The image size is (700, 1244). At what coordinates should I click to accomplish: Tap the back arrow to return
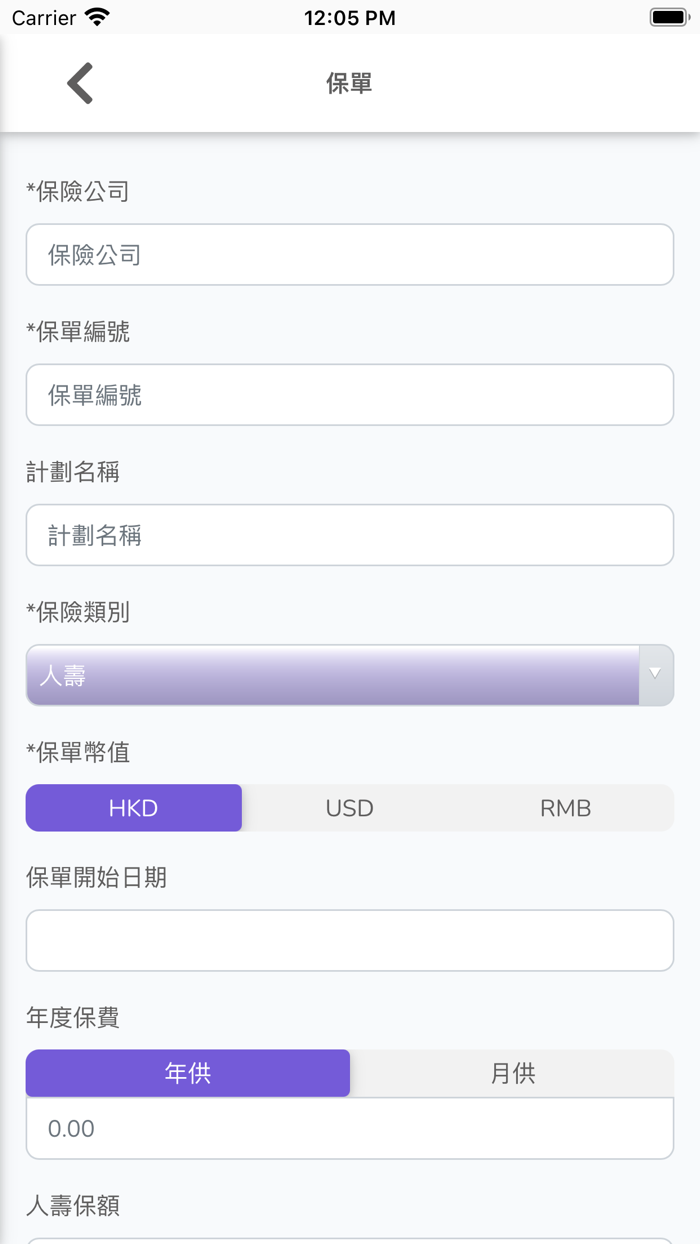click(x=79, y=83)
